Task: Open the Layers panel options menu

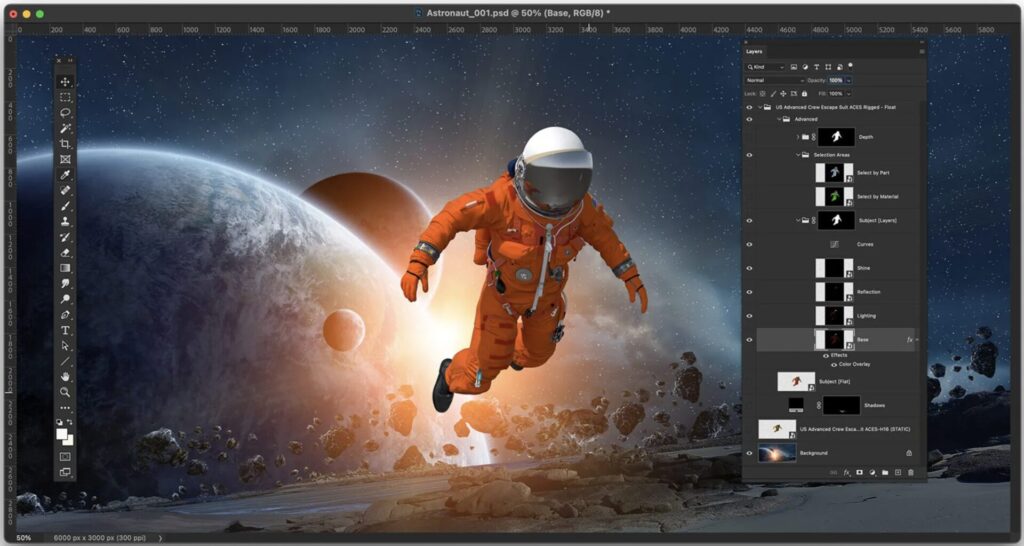Action: pyautogui.click(x=920, y=50)
